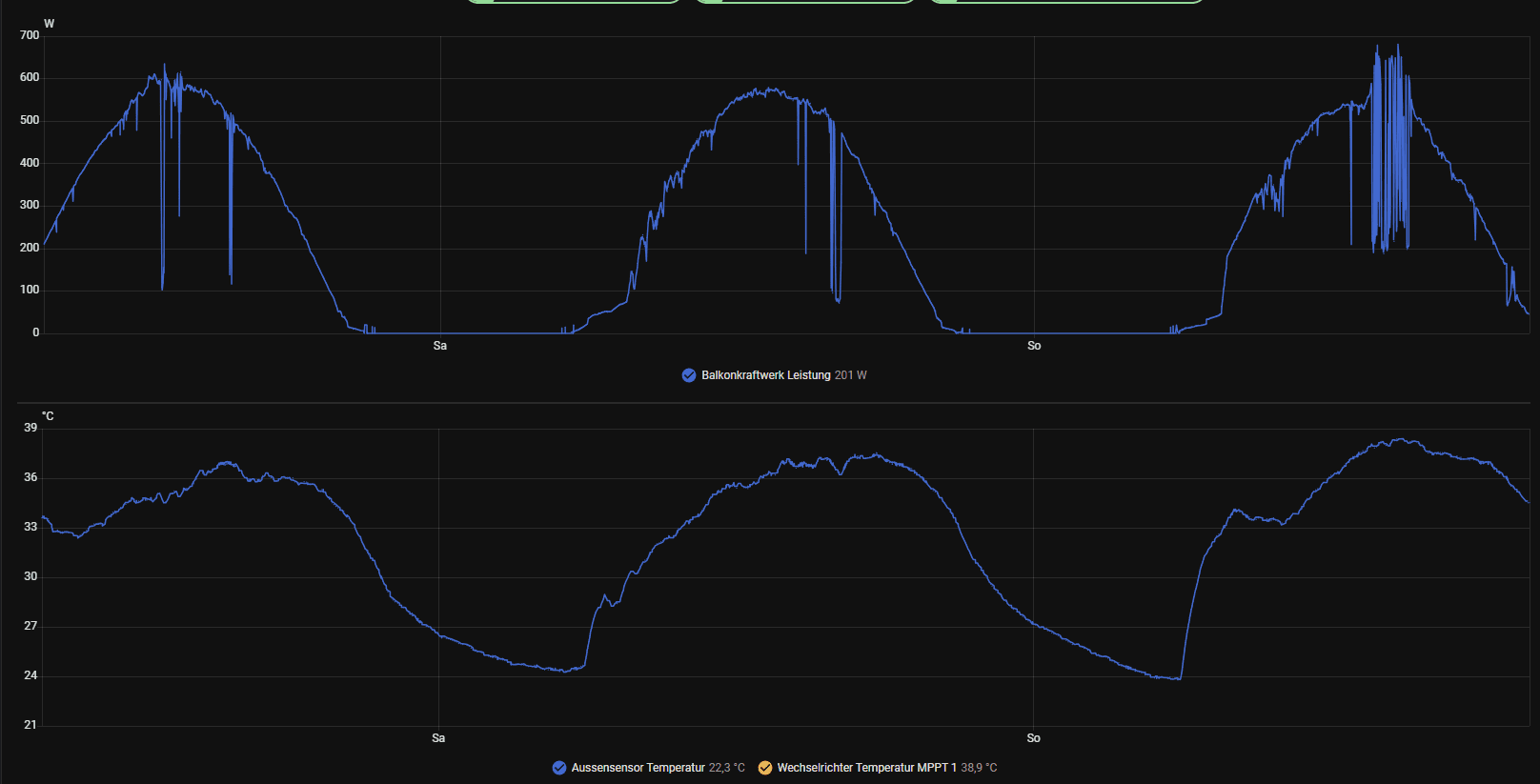Click the W unit label of power chart

[x=50, y=24]
